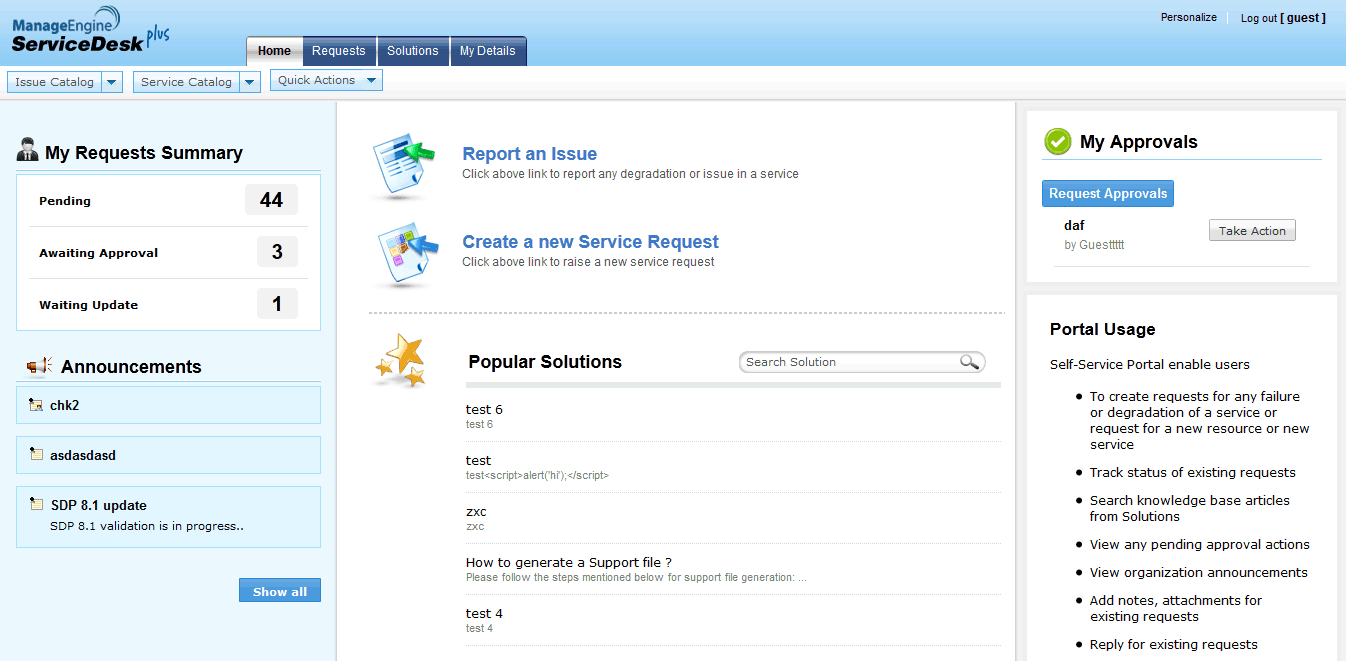The height and width of the screenshot is (661, 1346).
Task: Click Take Action for daf approval
Action: click(1252, 231)
